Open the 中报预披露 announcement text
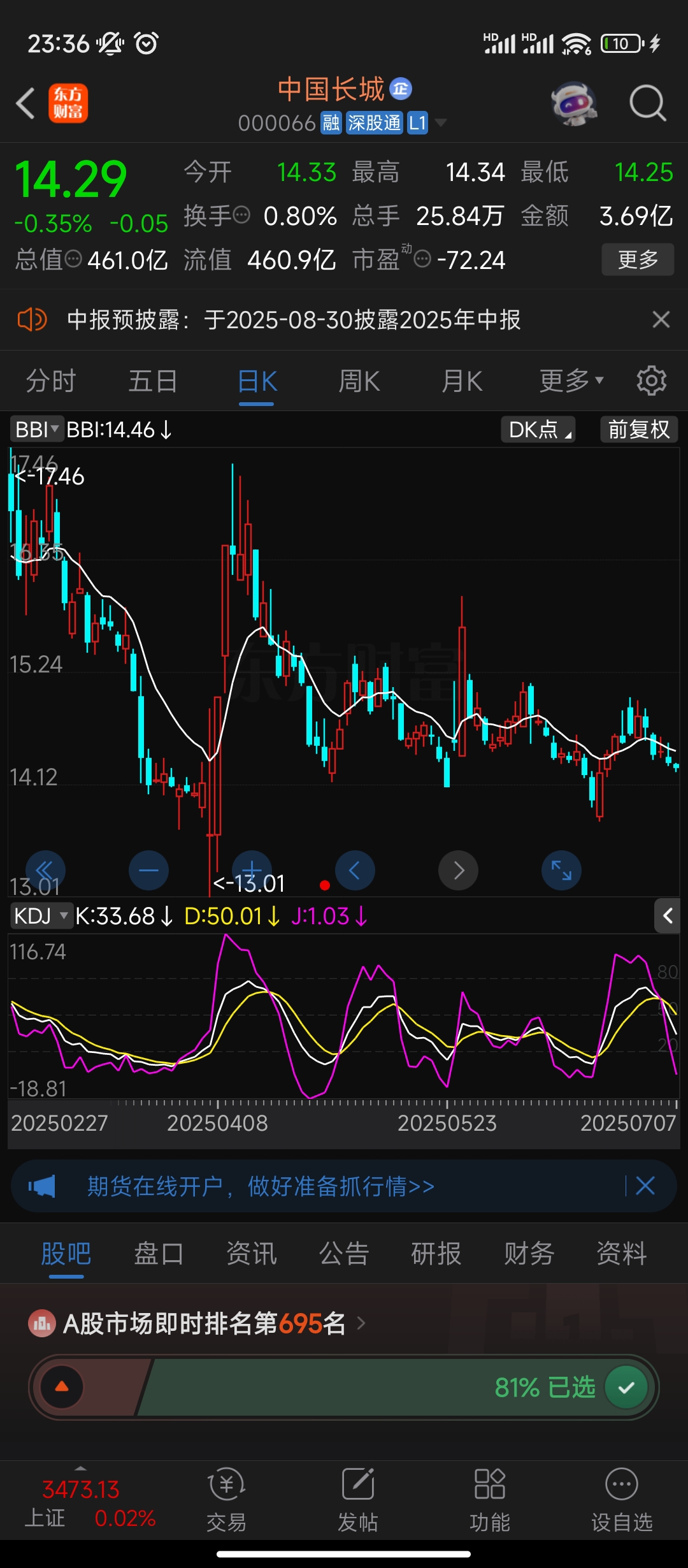 pyautogui.click(x=294, y=319)
